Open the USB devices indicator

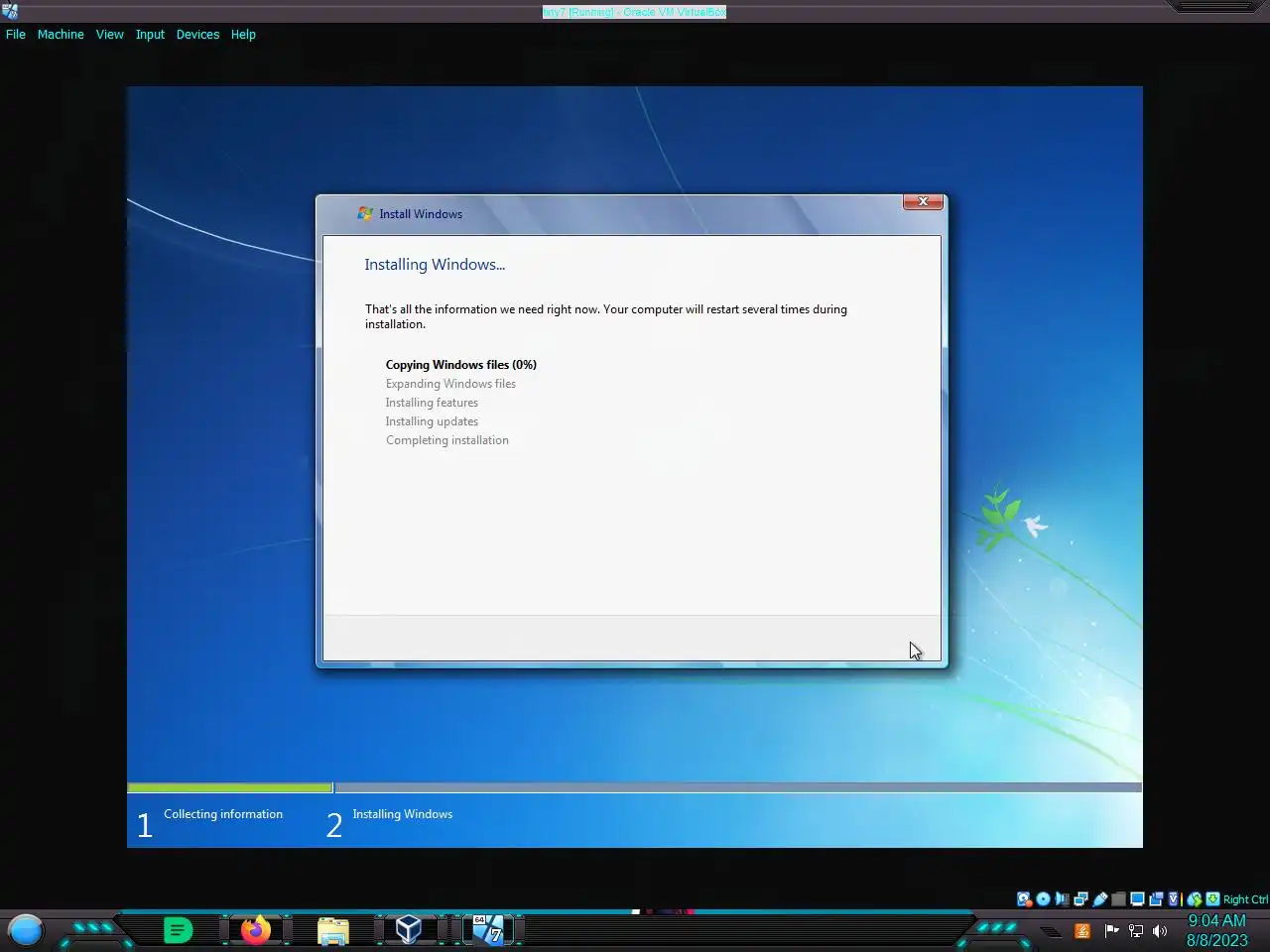(1099, 899)
